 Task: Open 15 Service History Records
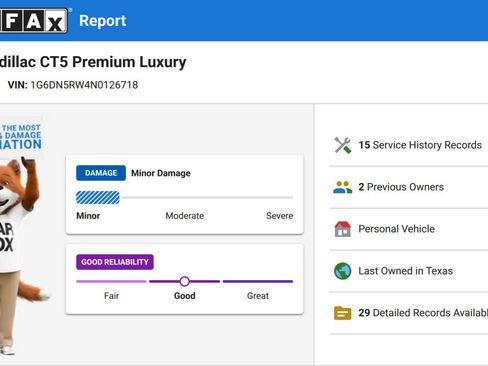point(420,145)
